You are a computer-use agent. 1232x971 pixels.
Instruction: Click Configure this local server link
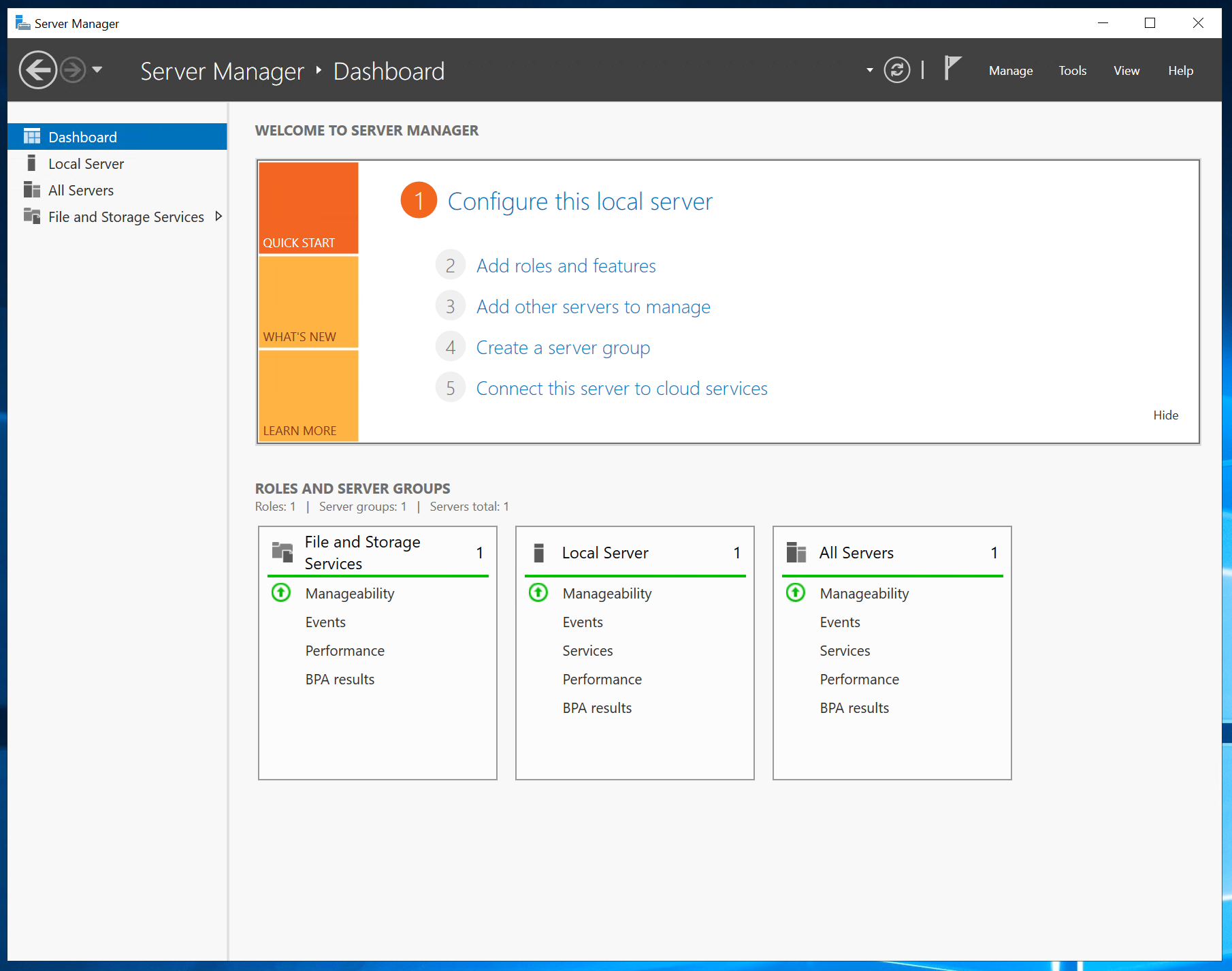pyautogui.click(x=580, y=202)
